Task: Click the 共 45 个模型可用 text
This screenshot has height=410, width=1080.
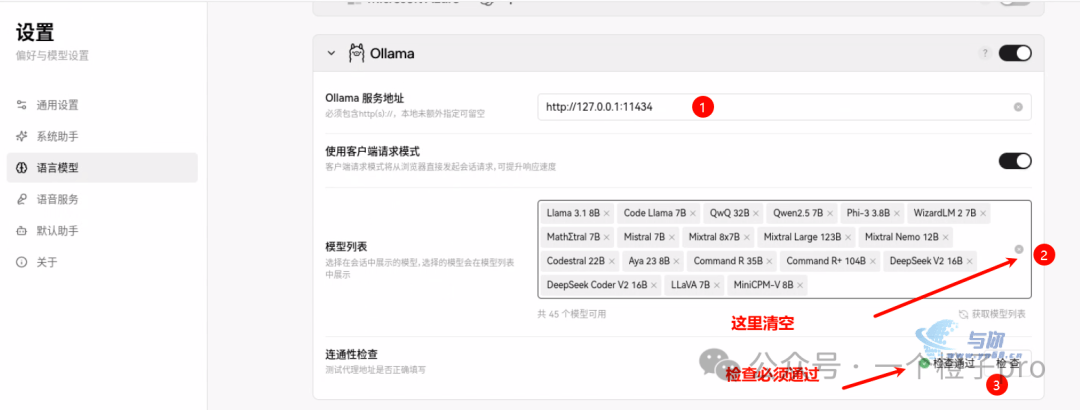Action: pyautogui.click(x=572, y=314)
